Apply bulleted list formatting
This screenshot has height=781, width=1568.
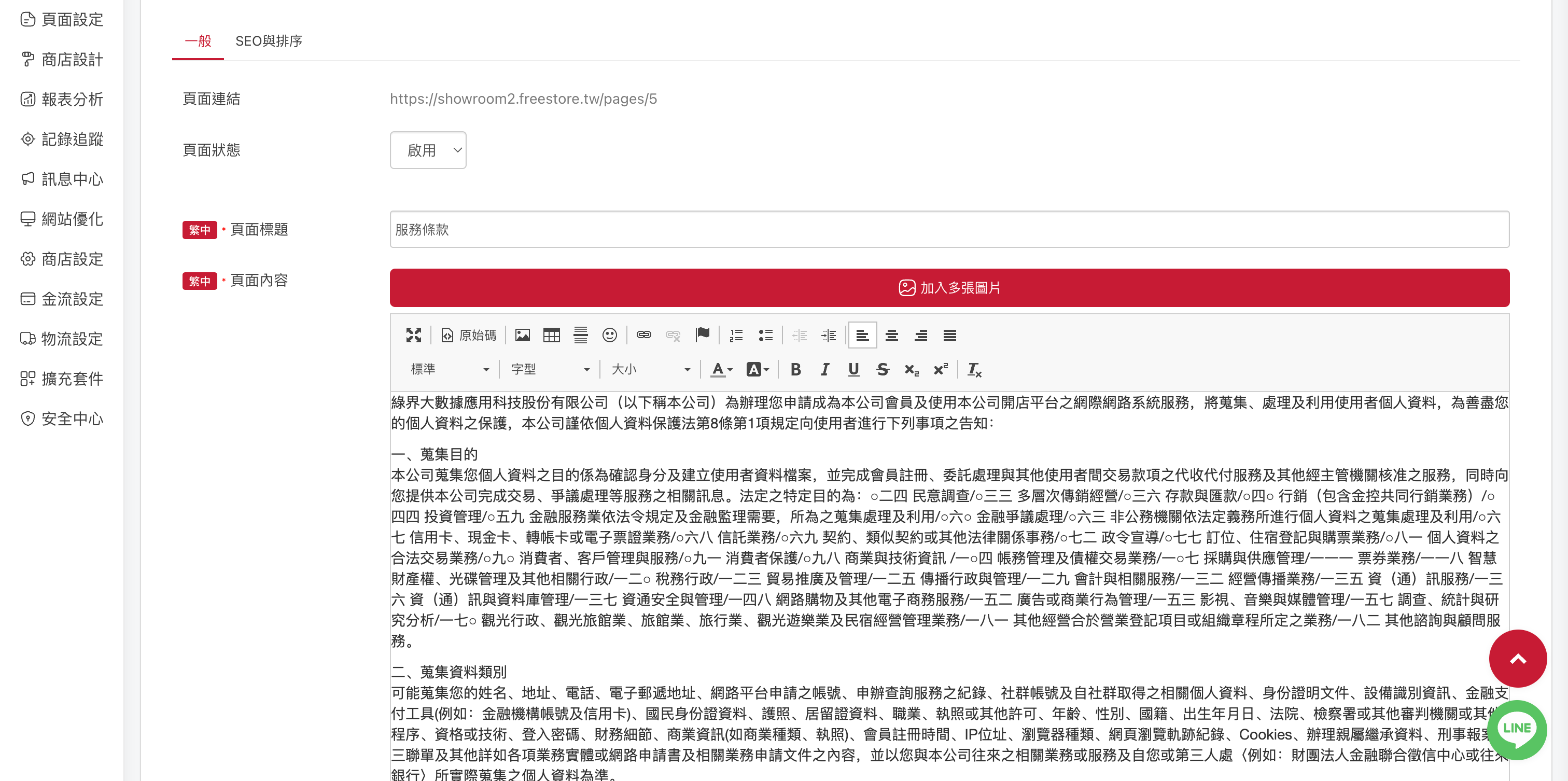point(765,335)
